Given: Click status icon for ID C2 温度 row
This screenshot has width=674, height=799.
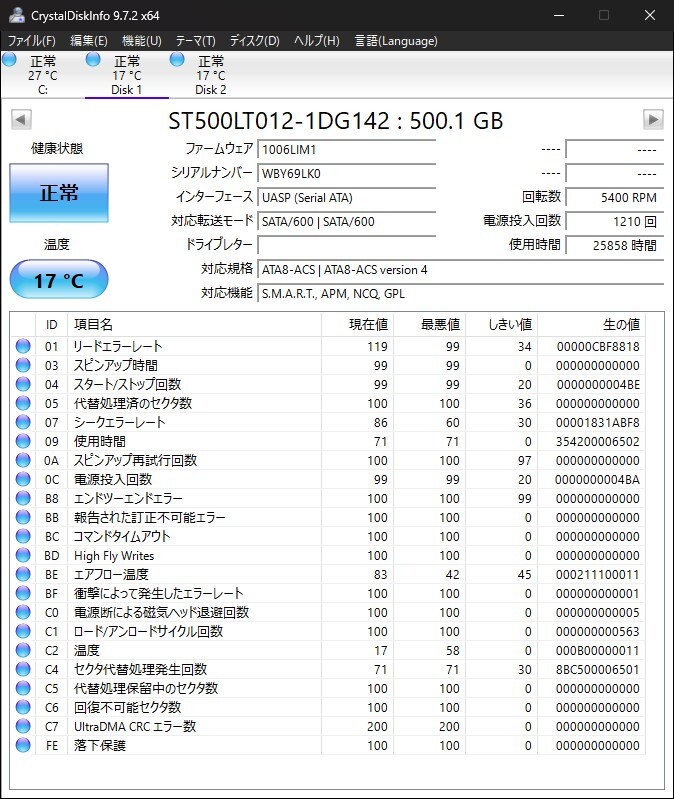Looking at the screenshot, I should click(23, 650).
